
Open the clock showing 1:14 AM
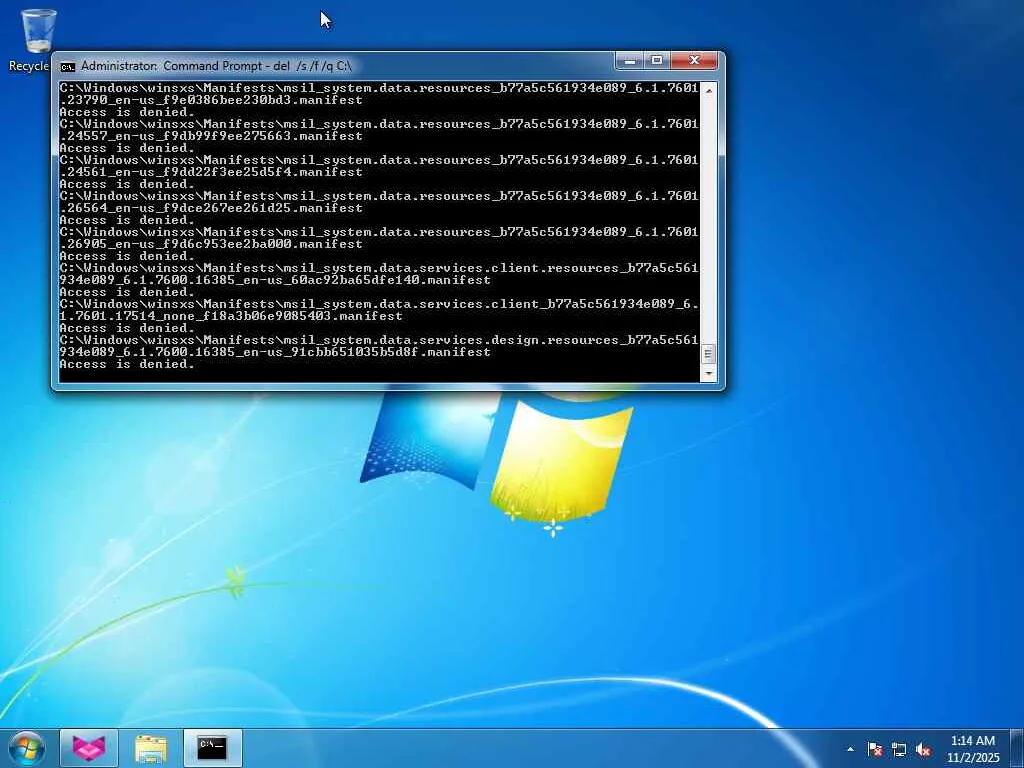click(x=973, y=749)
